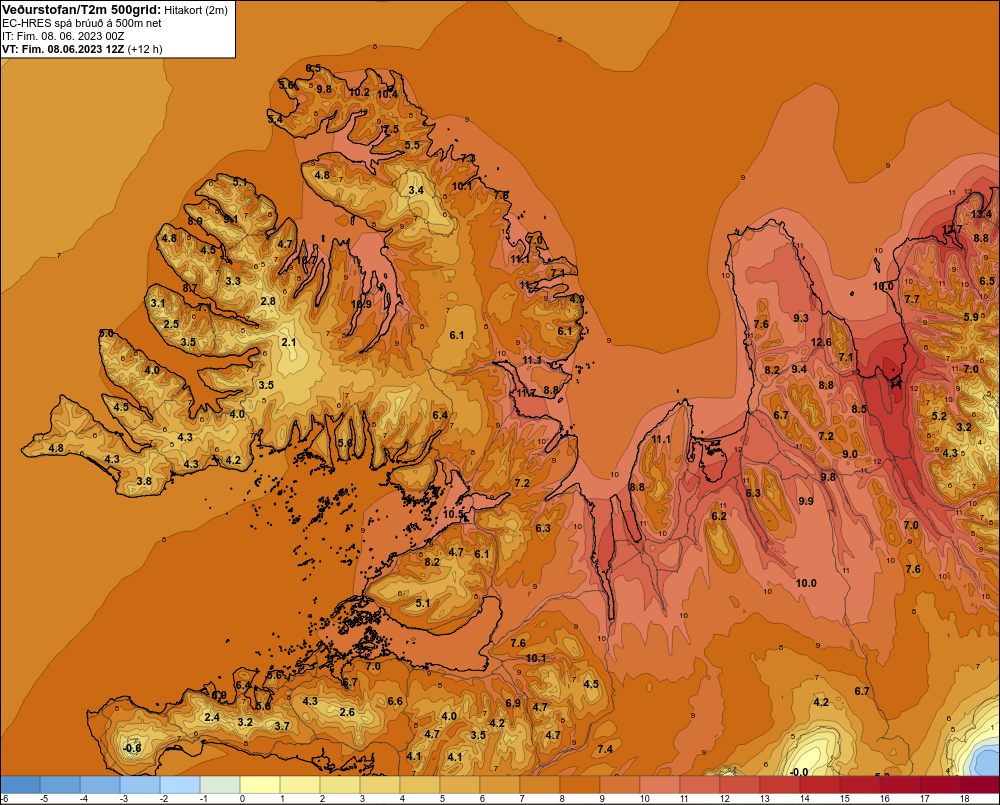Select the pale green swatch between -1 and 0
This screenshot has width=1000, height=805.
(x=220, y=784)
